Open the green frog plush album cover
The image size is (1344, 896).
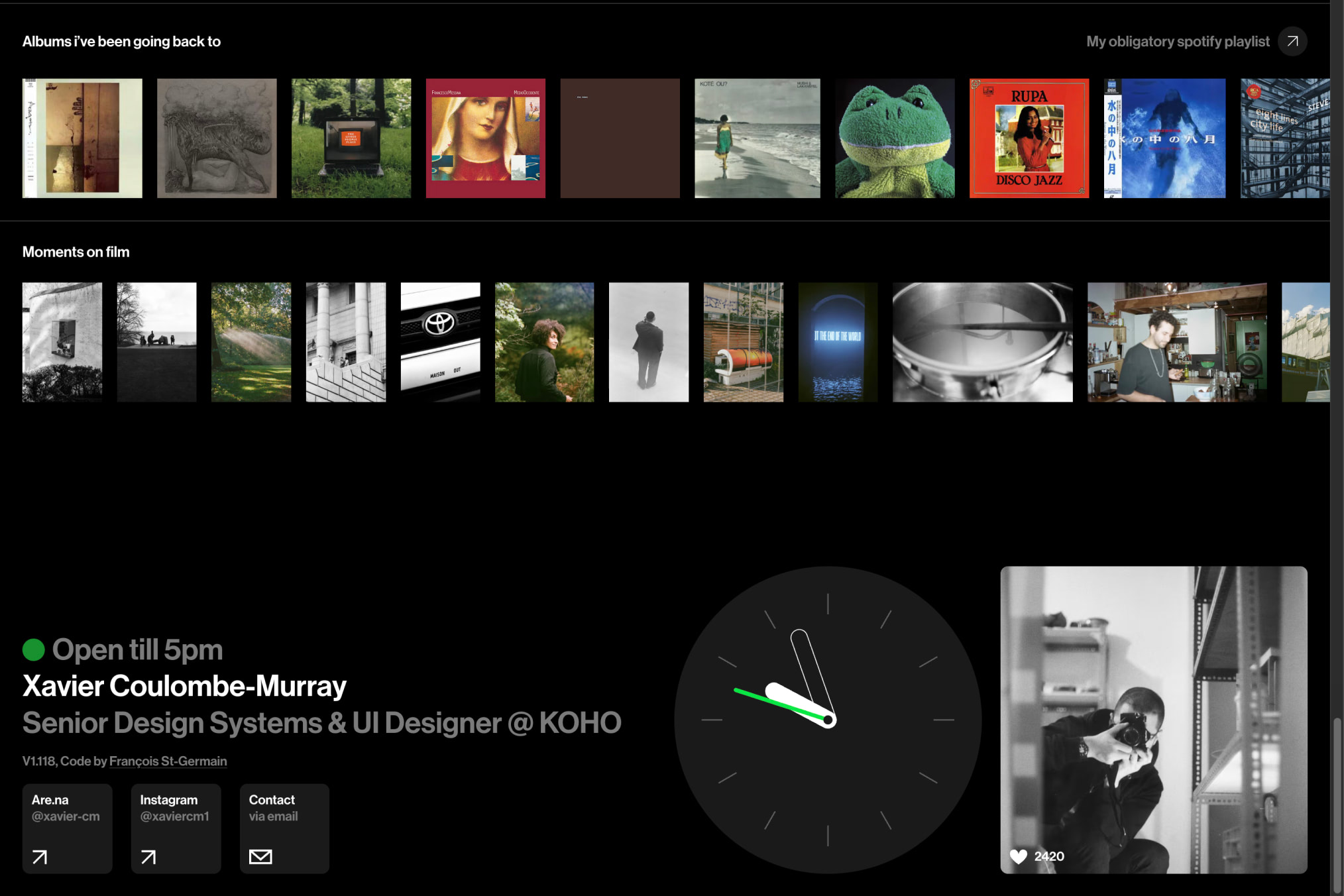[893, 138]
